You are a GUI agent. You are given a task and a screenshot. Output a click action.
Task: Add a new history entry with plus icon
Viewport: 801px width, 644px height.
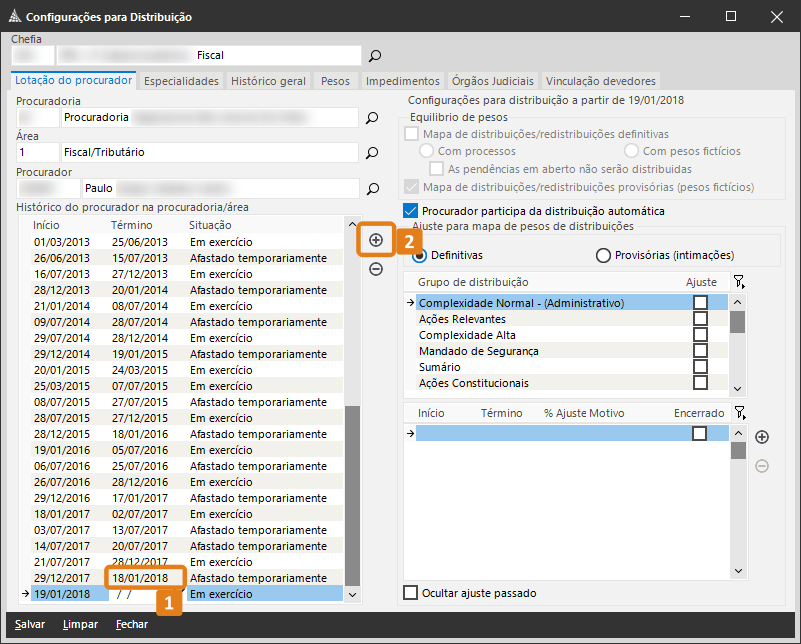pos(376,240)
